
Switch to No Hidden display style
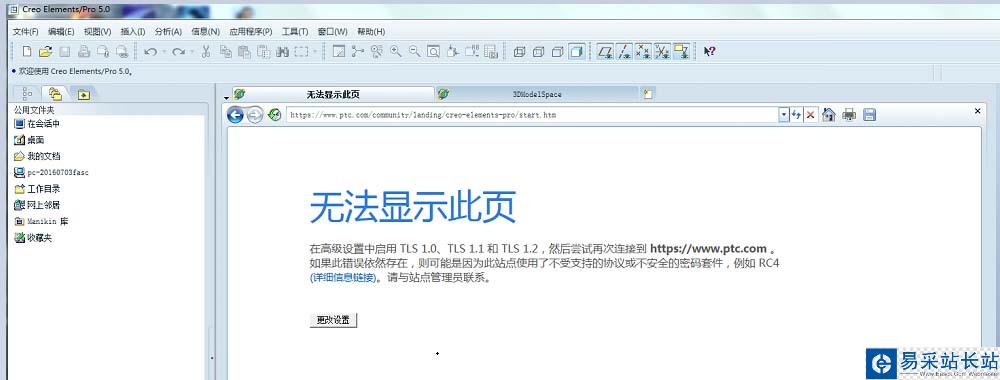point(558,52)
